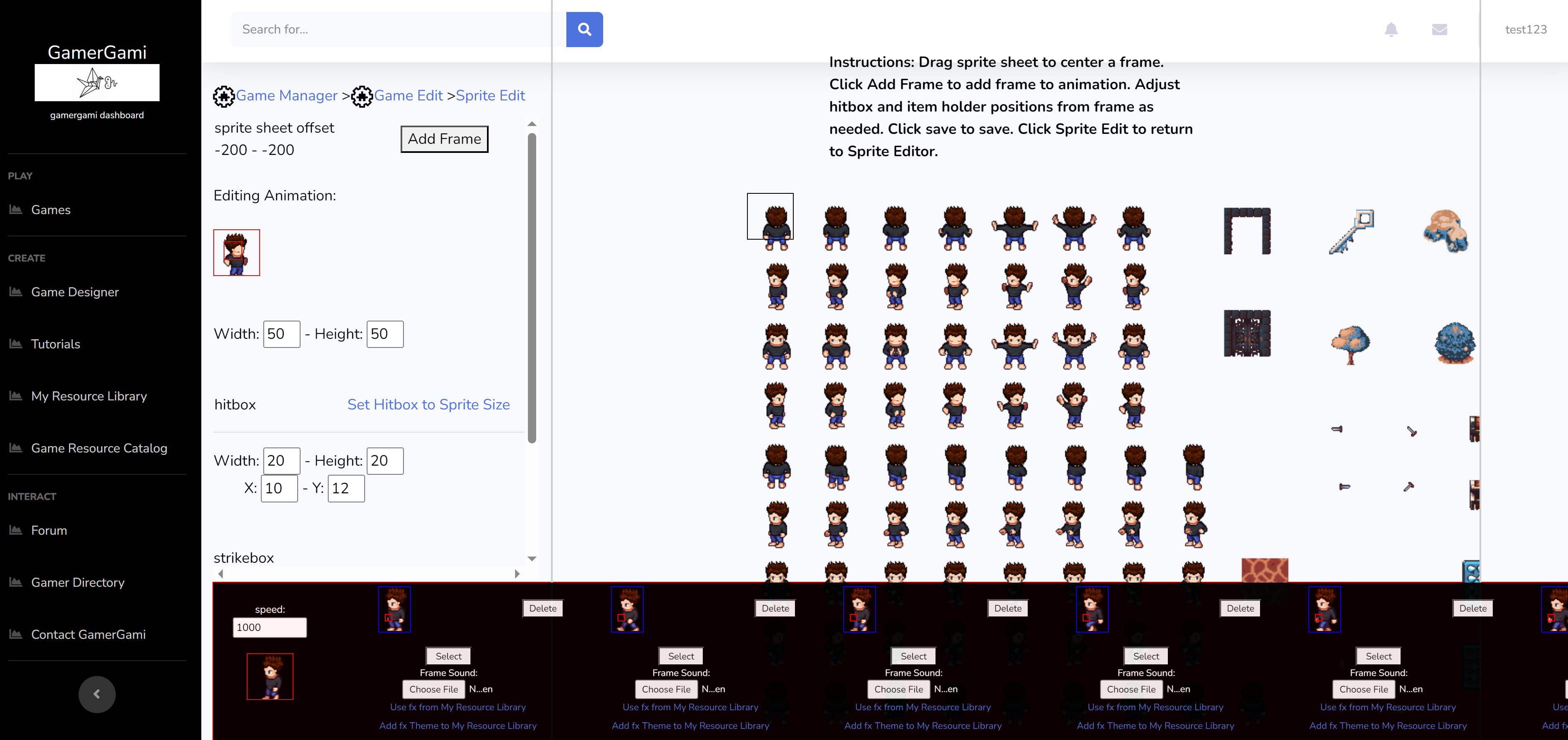The image size is (1568, 740).
Task: Click Sprite Edit breadcrumb link
Action: coord(490,95)
